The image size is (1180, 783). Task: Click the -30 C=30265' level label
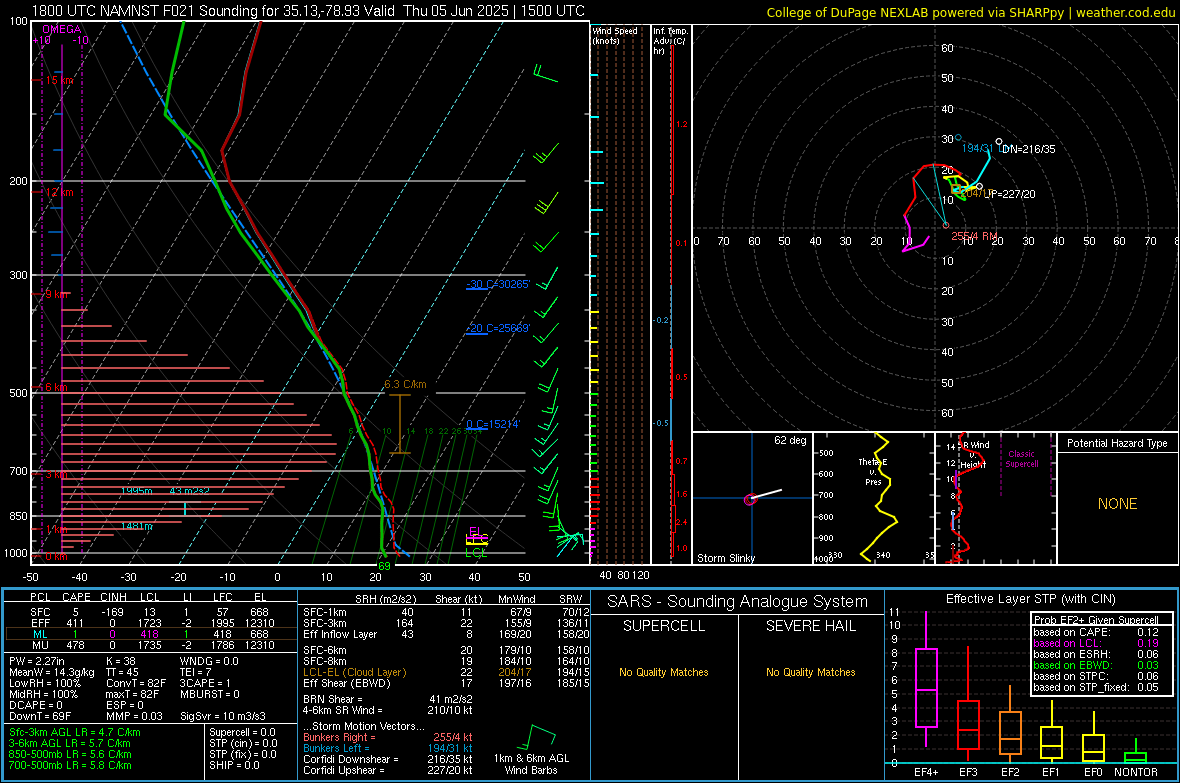[497, 284]
